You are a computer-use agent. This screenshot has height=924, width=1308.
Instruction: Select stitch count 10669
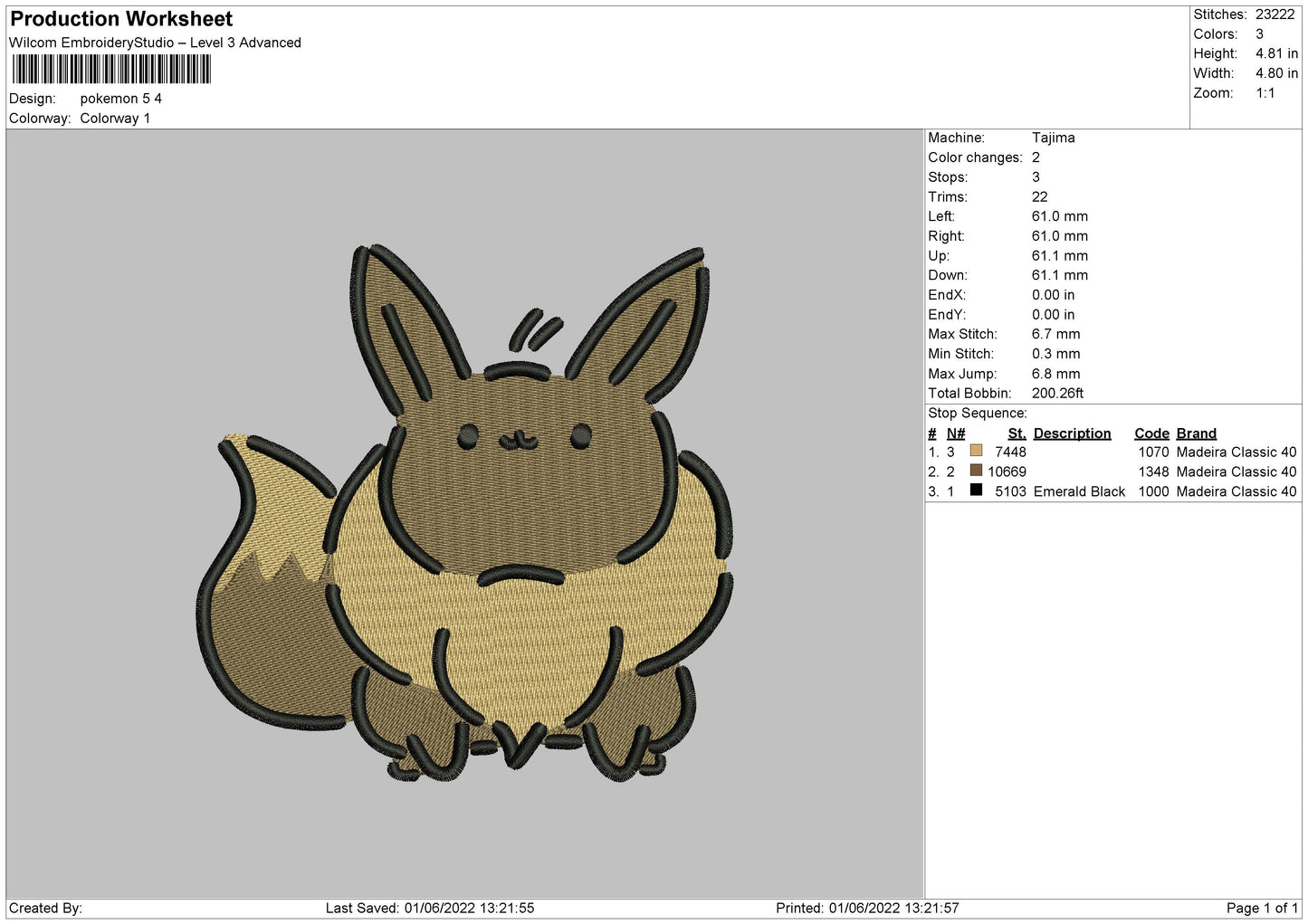tap(1007, 472)
